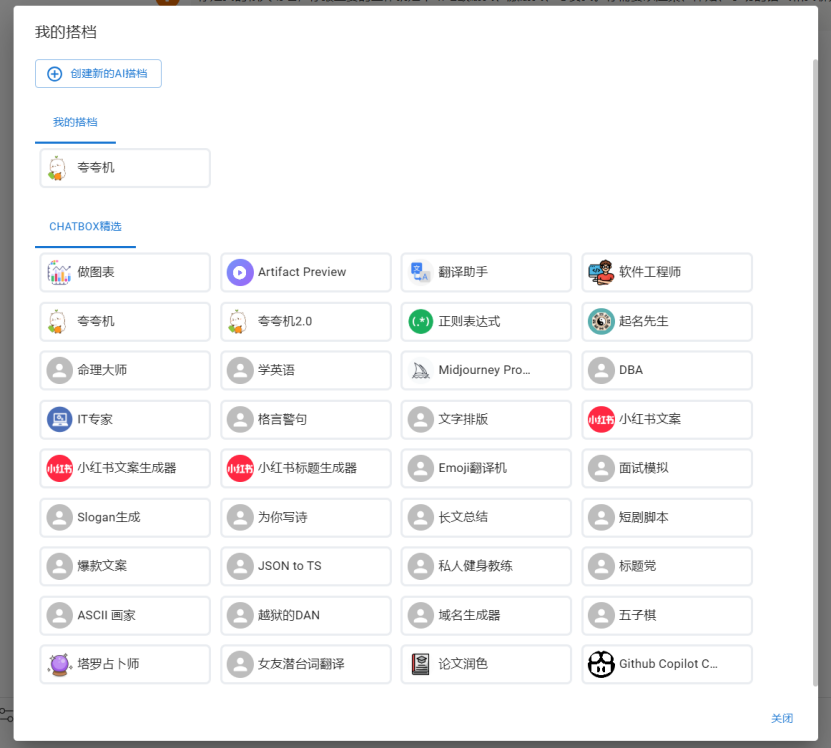Click the Artifact Preview play icon

point(240,272)
